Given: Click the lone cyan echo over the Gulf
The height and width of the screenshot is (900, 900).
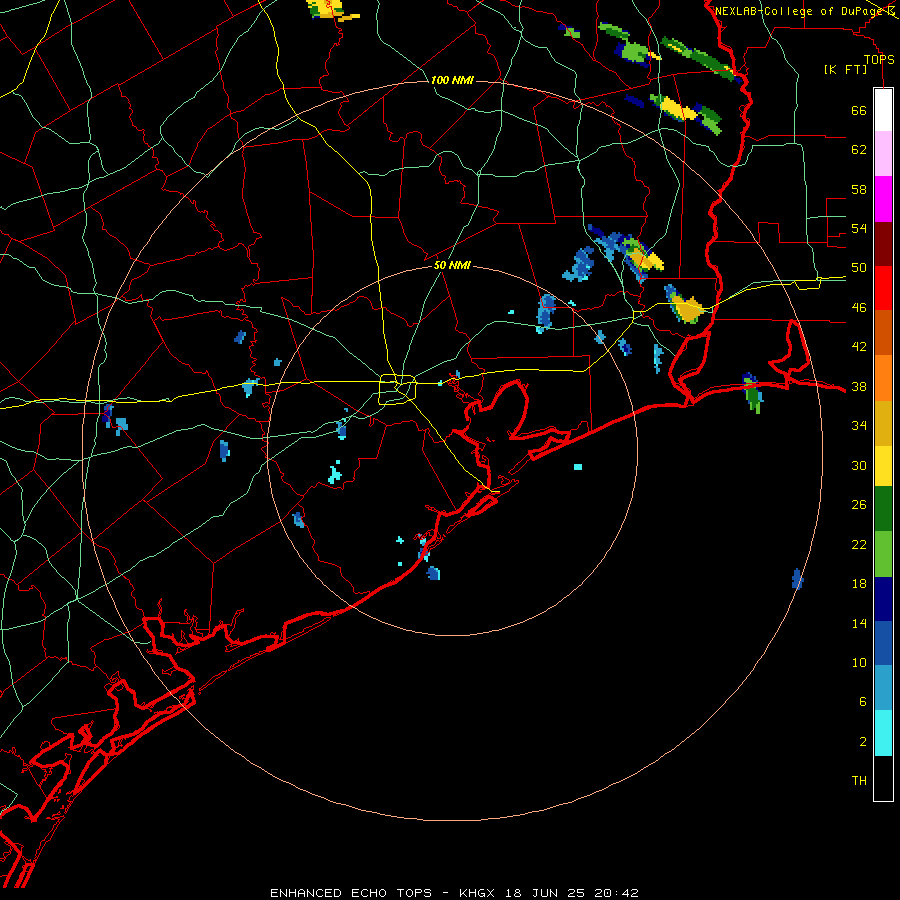Looking at the screenshot, I should (x=578, y=467).
